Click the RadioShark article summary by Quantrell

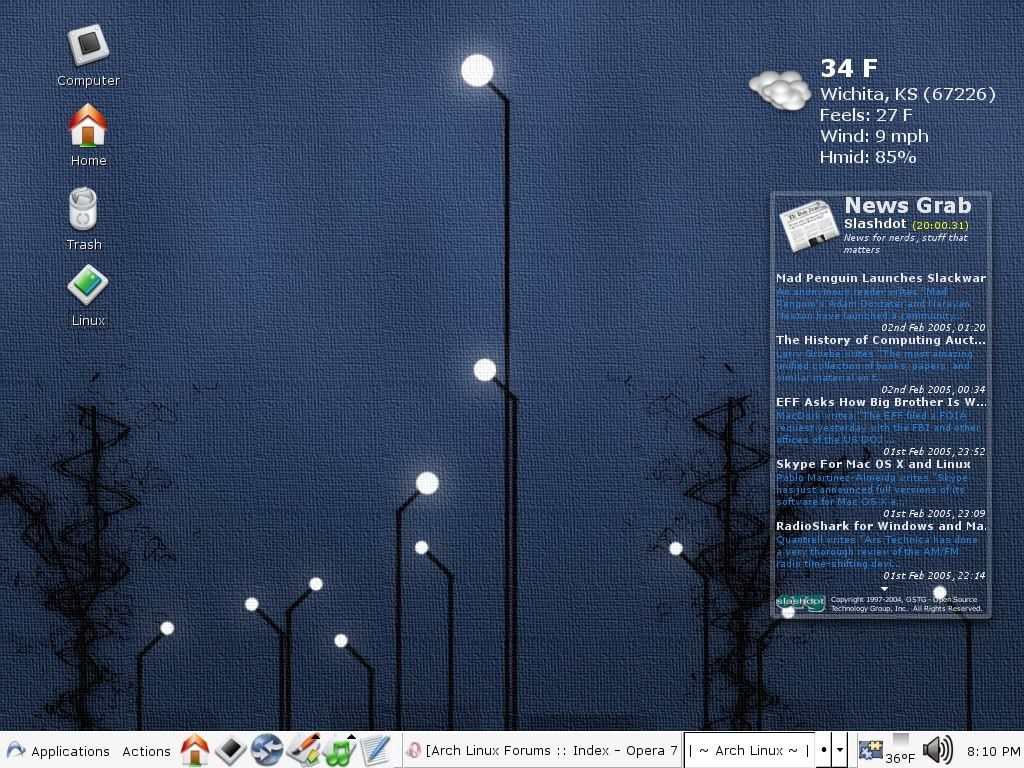click(x=876, y=552)
